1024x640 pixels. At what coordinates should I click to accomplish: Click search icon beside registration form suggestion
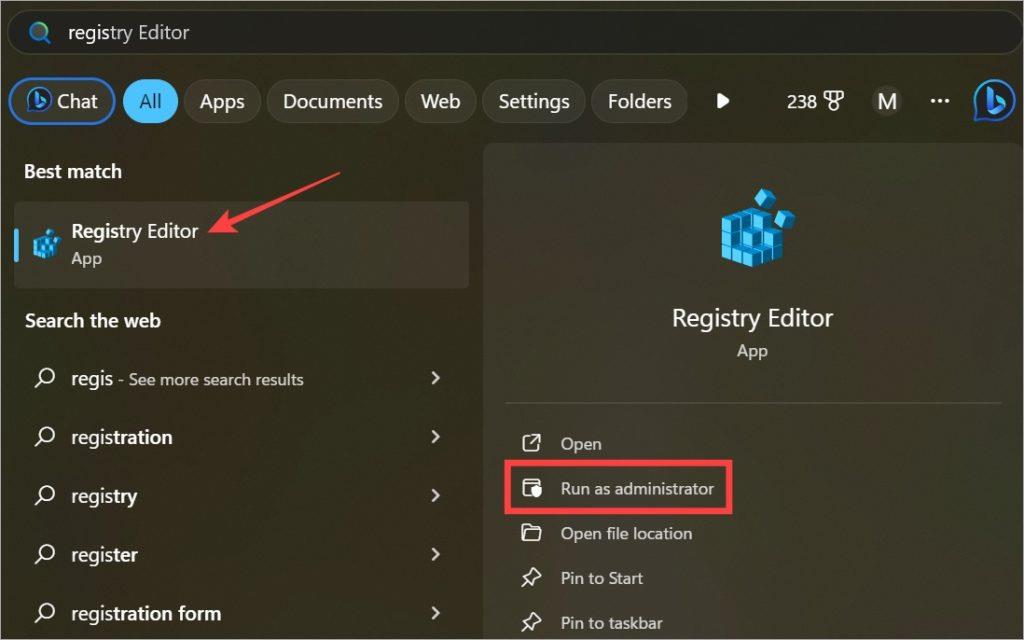(x=44, y=613)
